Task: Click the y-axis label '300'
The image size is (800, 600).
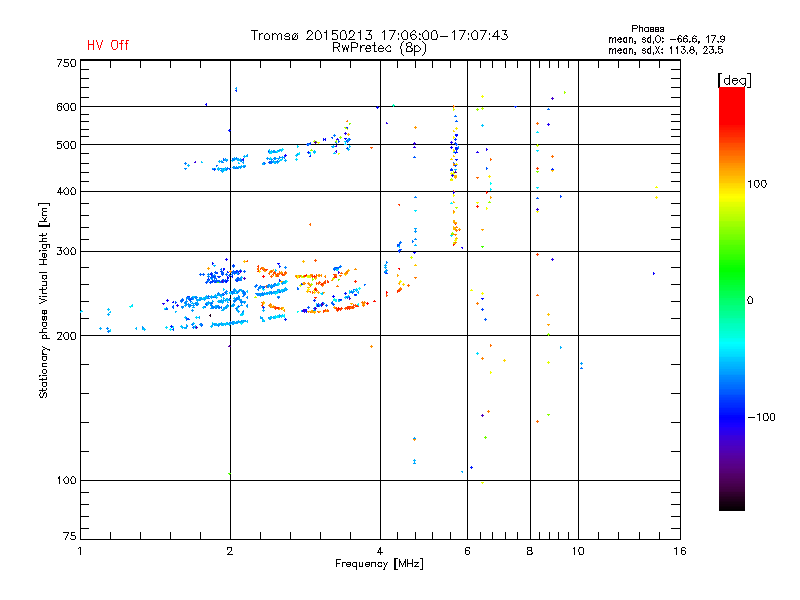Action: pyautogui.click(x=67, y=252)
